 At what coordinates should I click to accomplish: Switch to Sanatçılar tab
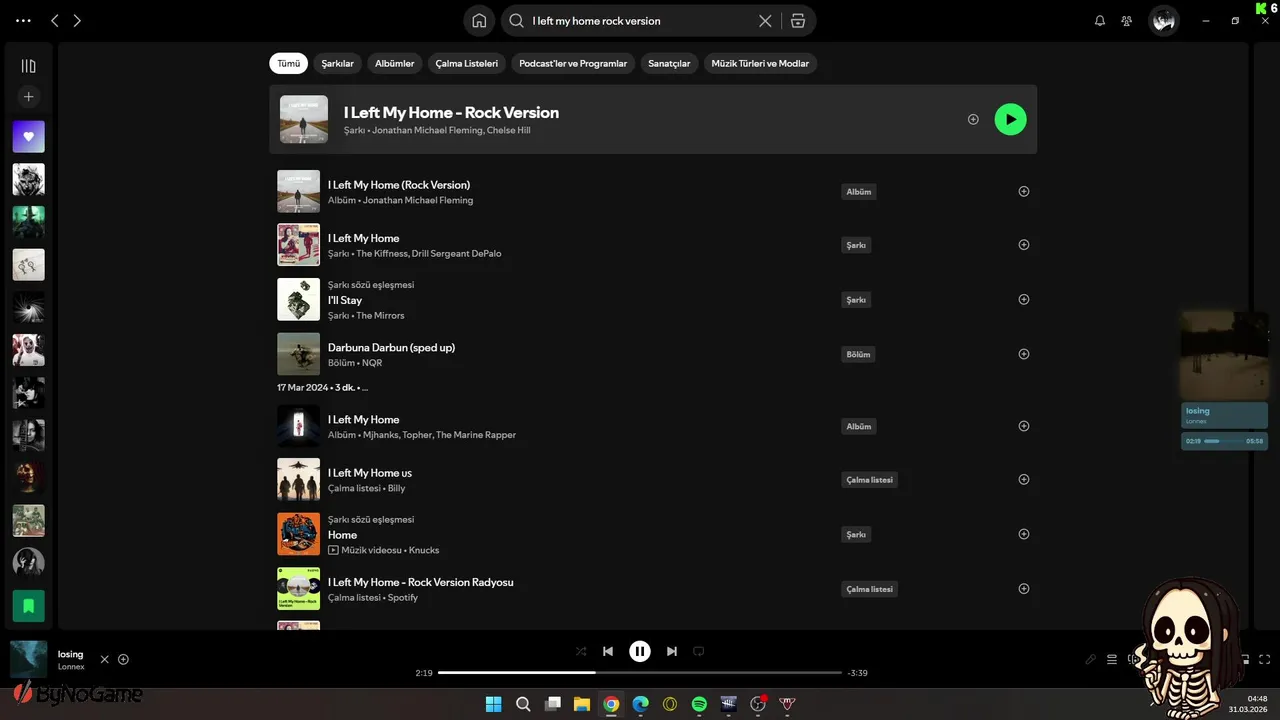[669, 63]
